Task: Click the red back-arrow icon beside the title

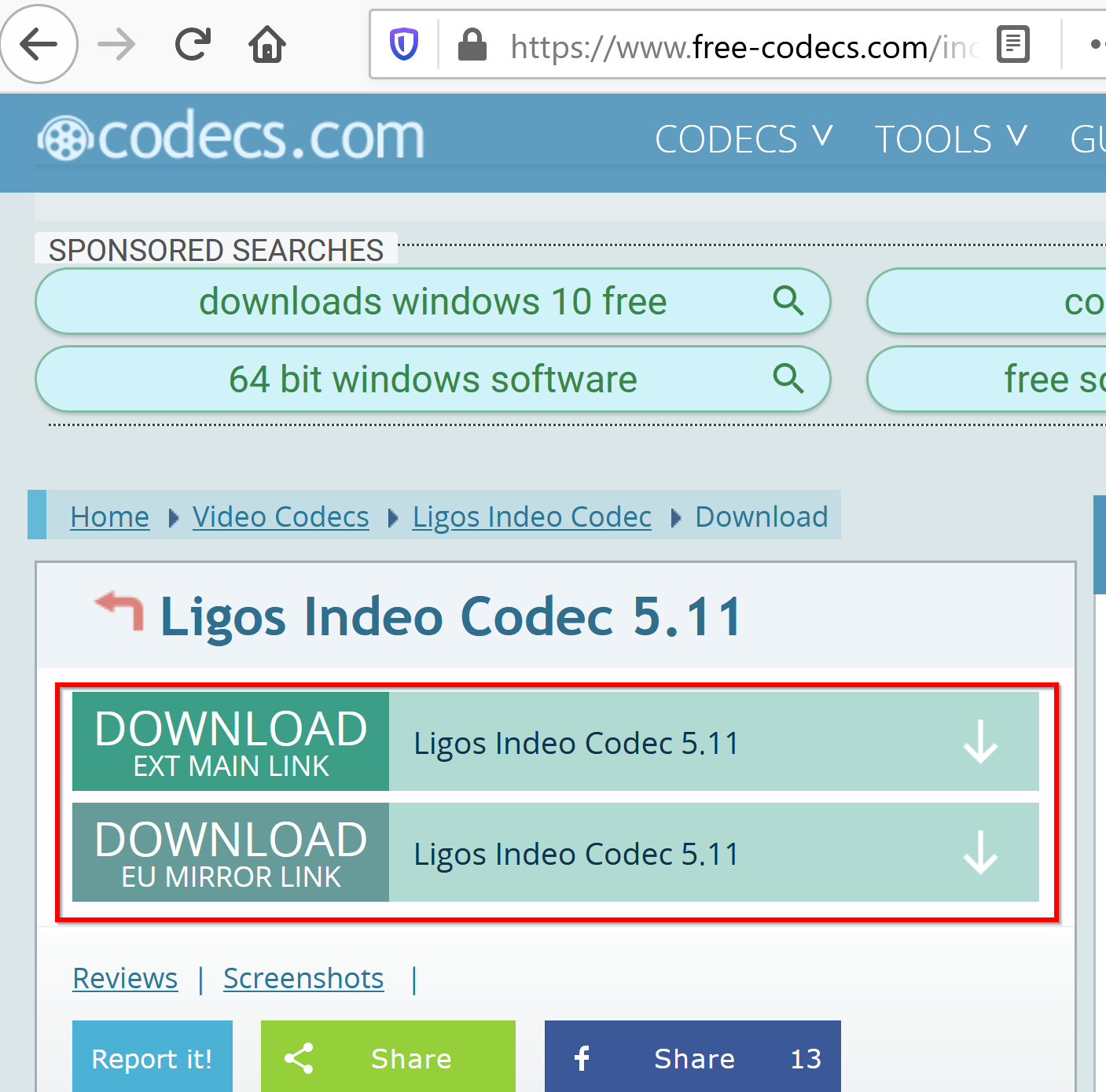Action: tap(119, 611)
